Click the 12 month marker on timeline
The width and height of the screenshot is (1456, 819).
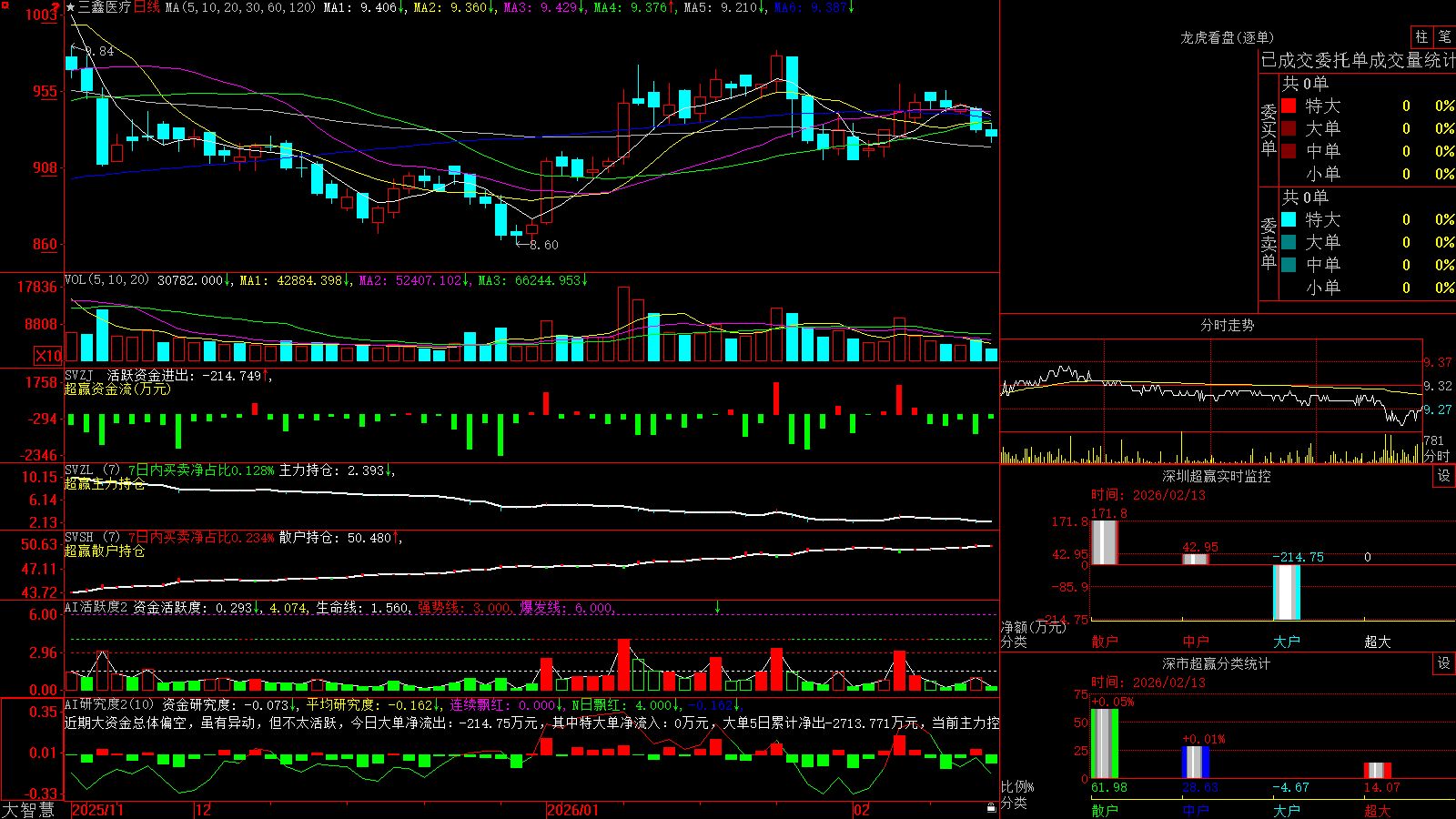204,810
